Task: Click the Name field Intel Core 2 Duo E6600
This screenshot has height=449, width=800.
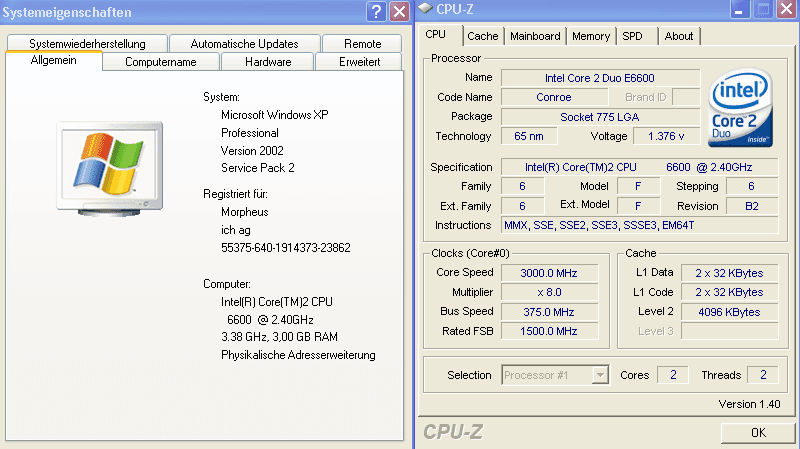Action: 600,78
